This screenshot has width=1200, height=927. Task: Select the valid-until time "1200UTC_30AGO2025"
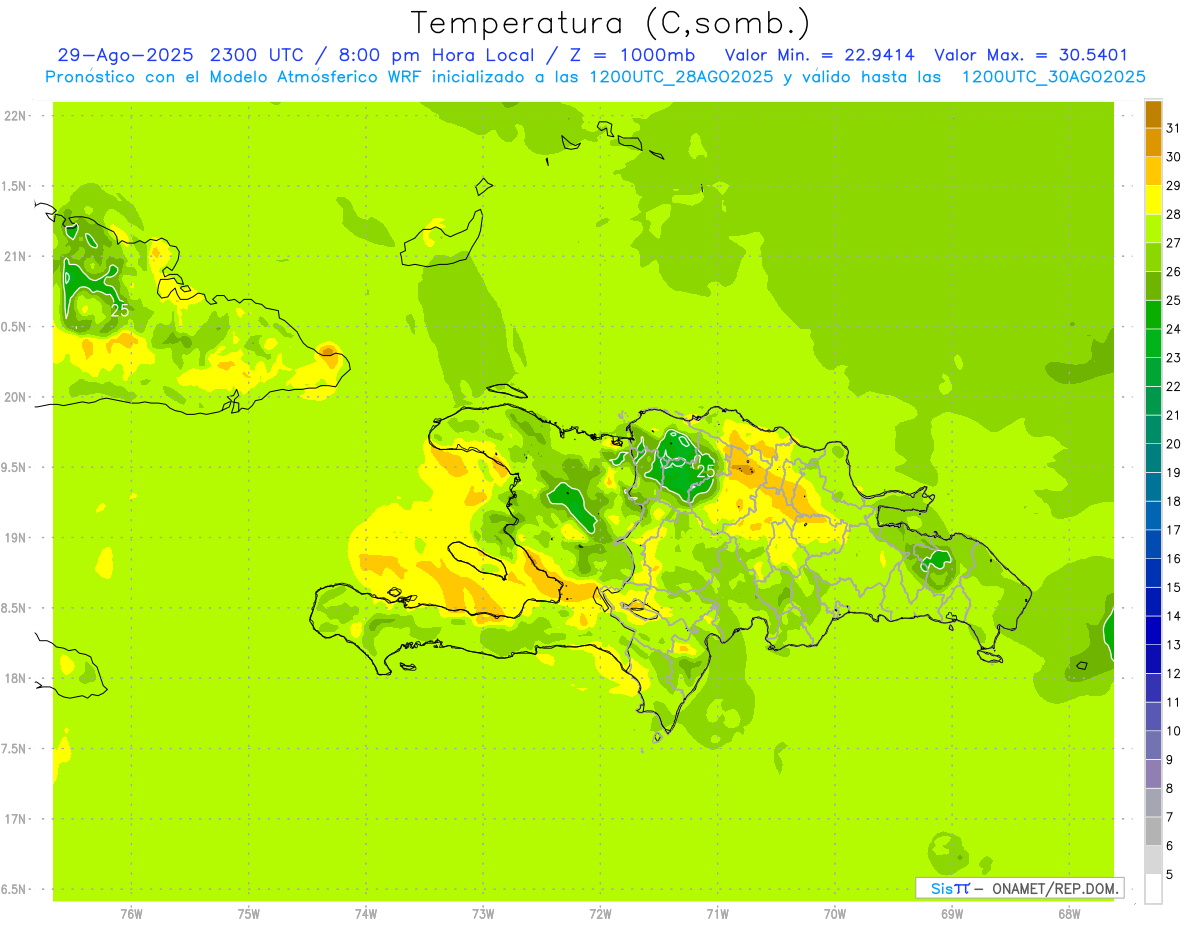pyautogui.click(x=1053, y=77)
